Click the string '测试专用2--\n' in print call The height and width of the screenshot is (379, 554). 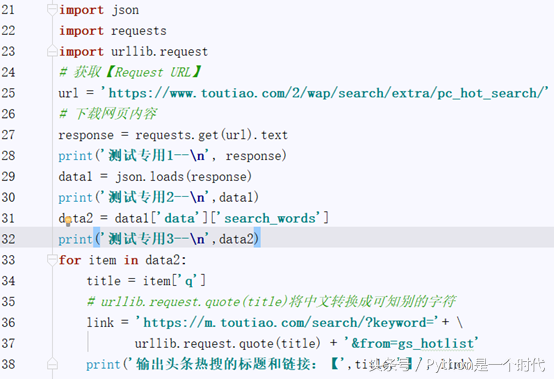point(156,197)
